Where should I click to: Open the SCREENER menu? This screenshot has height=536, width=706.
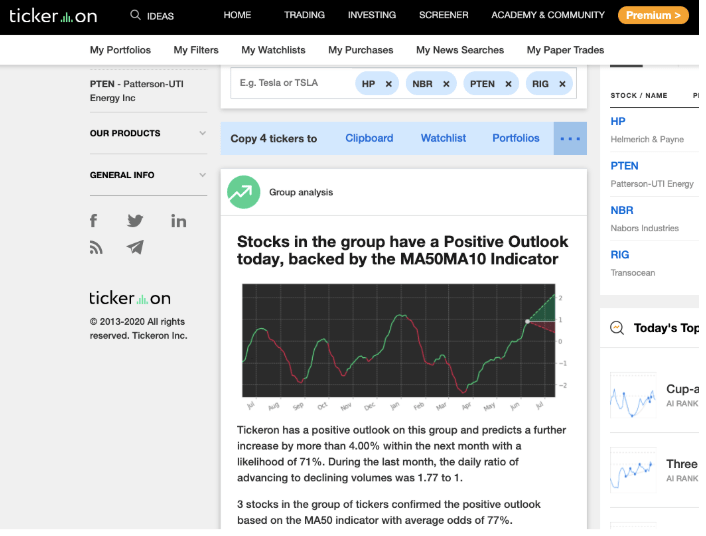tap(444, 15)
